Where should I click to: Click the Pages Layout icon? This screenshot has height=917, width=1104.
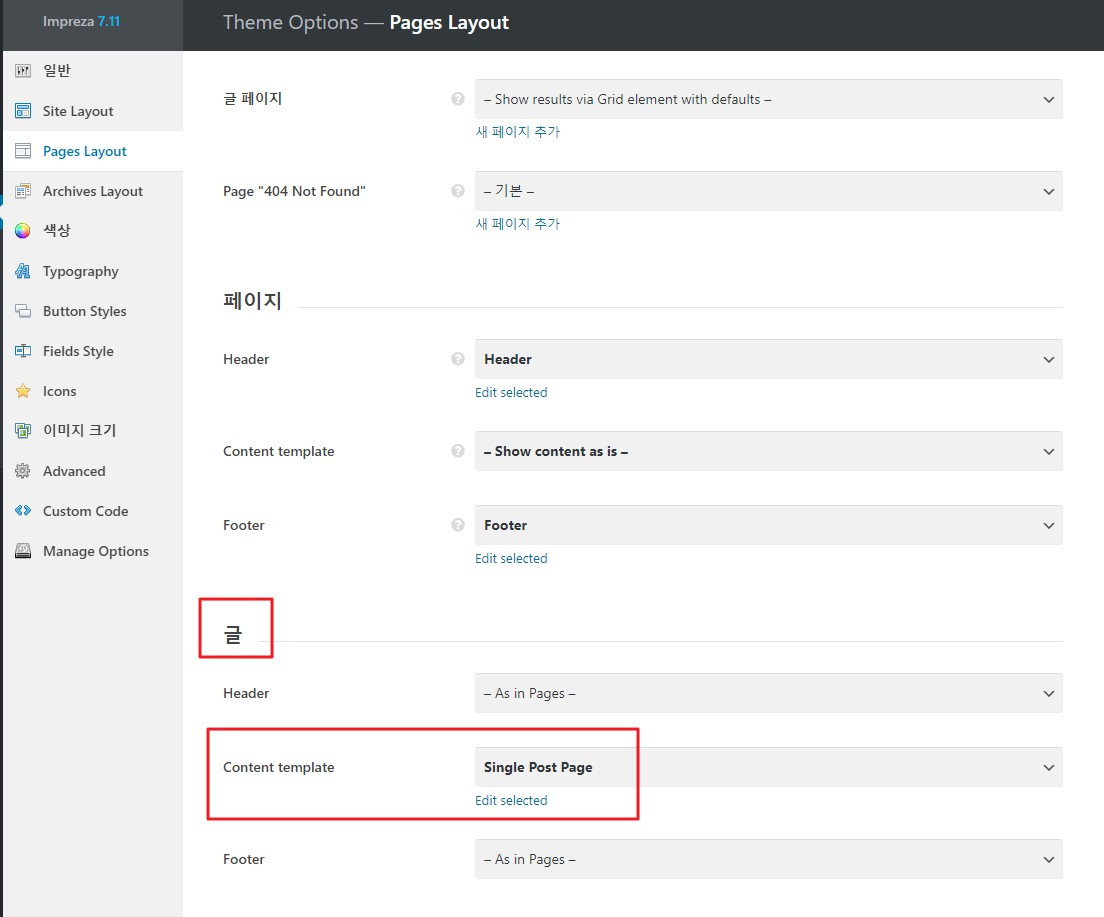click(x=23, y=151)
